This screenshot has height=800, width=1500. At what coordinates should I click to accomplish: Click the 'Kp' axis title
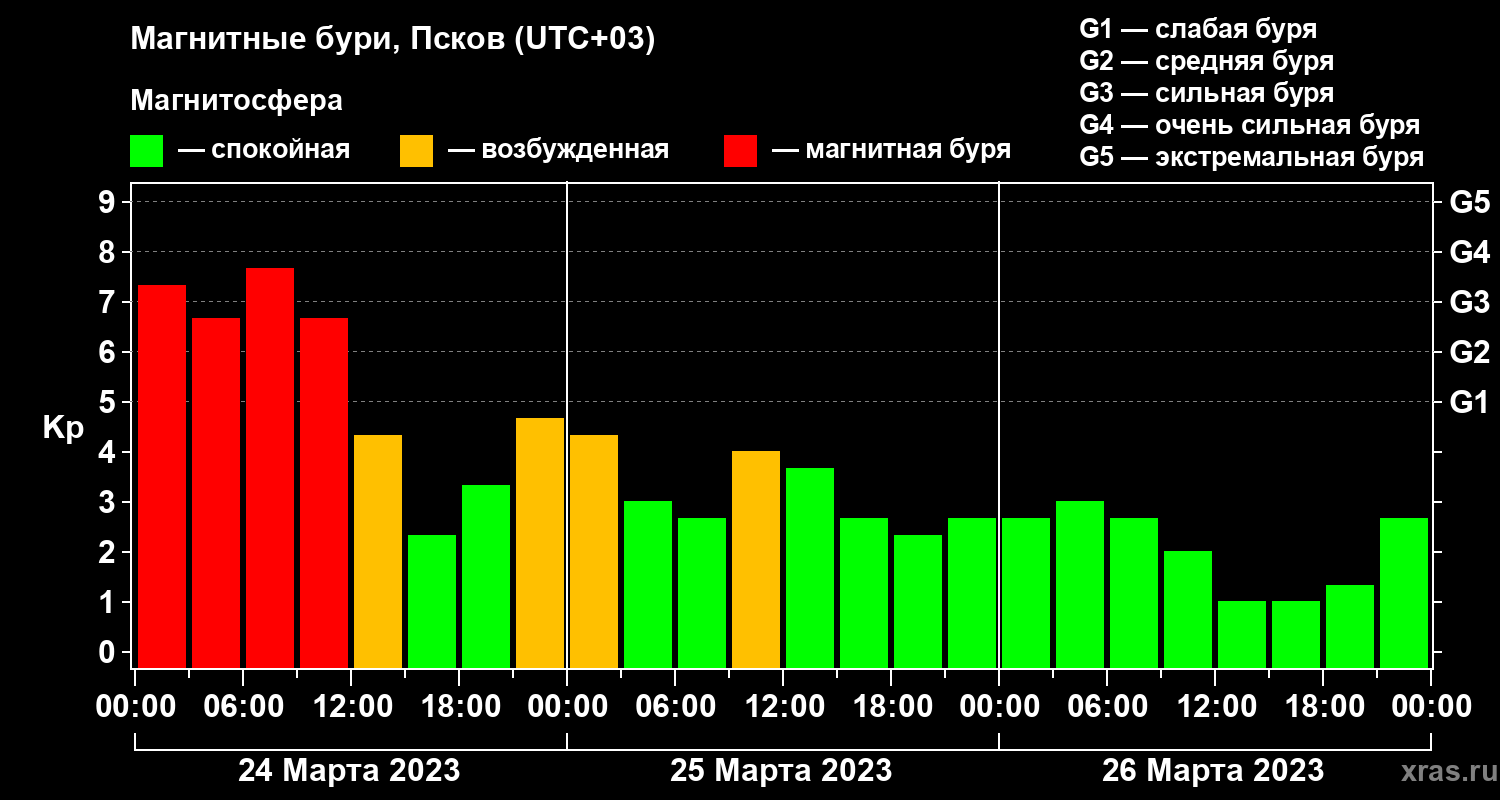point(63,427)
